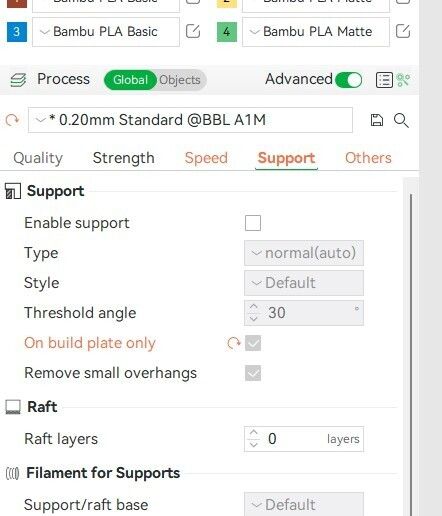
Task: Save the current process preset
Action: [x=377, y=120]
